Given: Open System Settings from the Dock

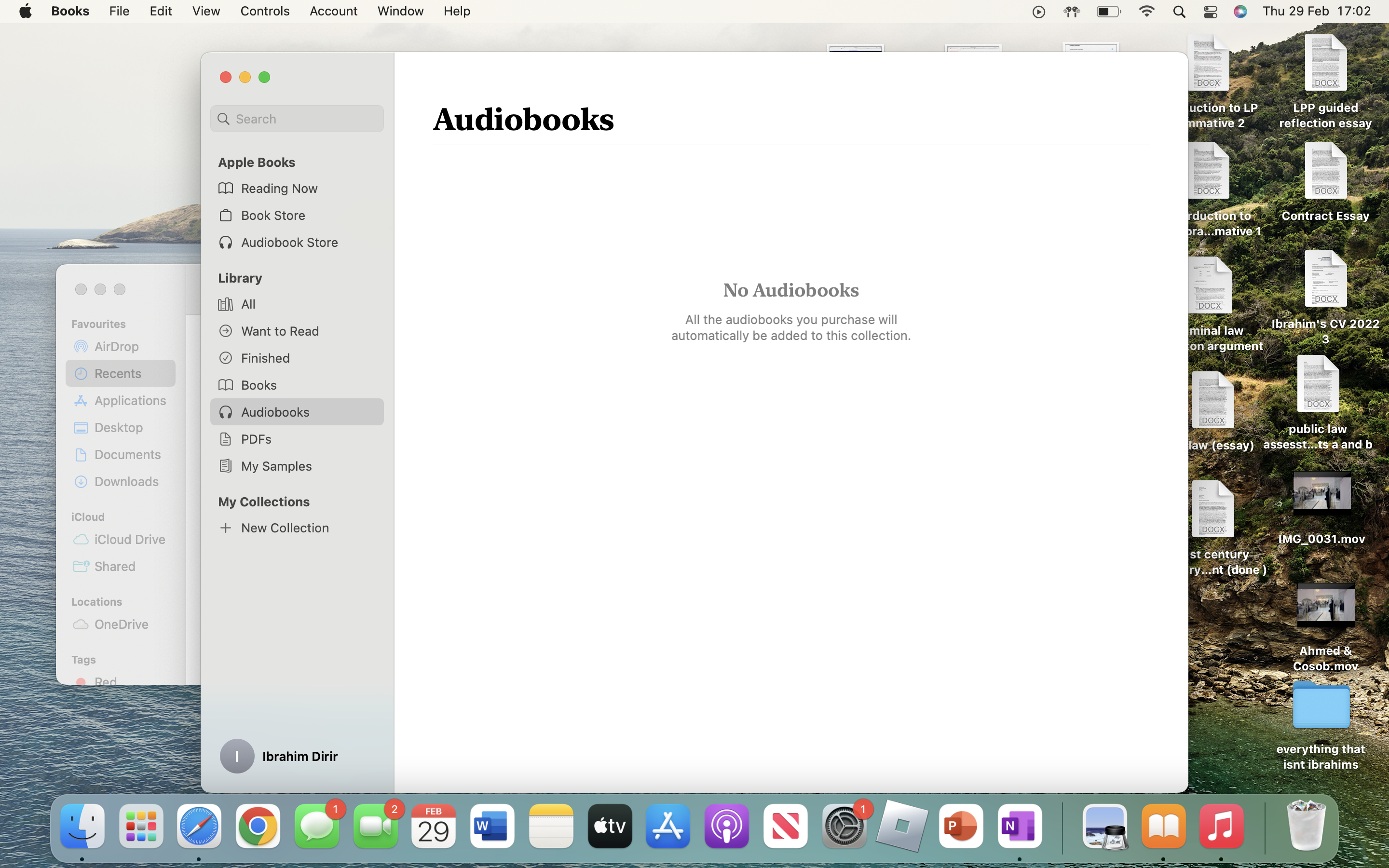Looking at the screenshot, I should tap(844, 827).
